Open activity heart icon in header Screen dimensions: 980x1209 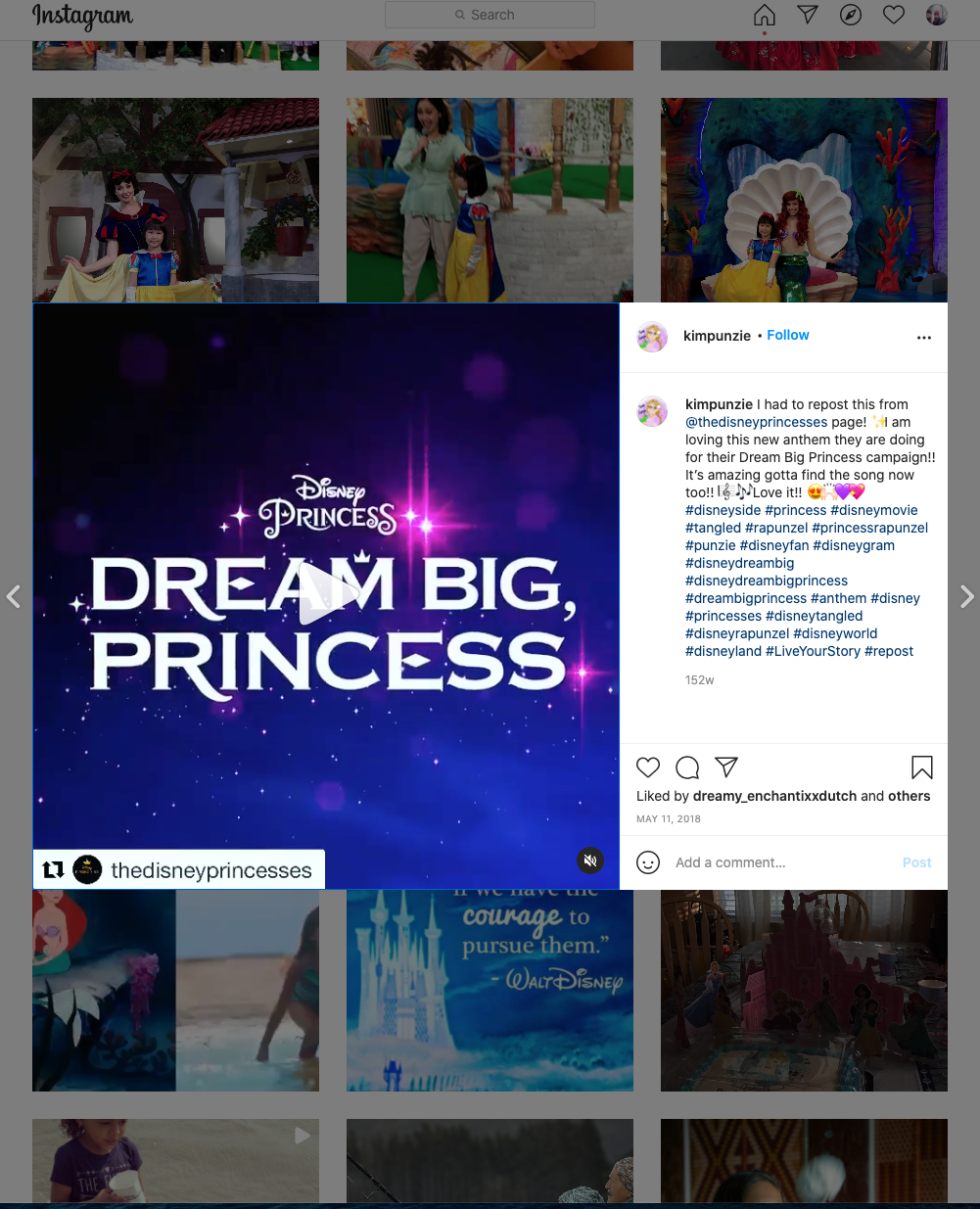[894, 15]
